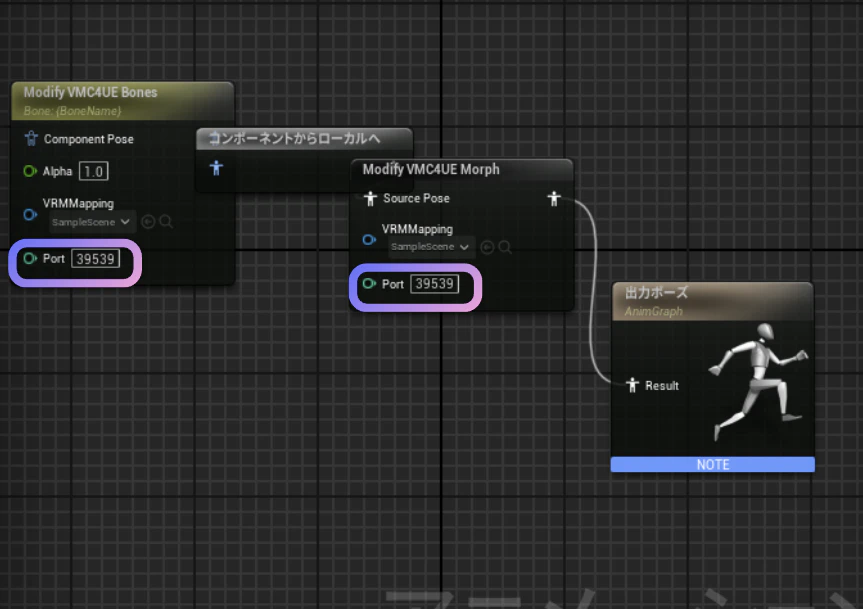The height and width of the screenshot is (609, 863).
Task: Click the Source Pose label
Action: (x=416, y=198)
